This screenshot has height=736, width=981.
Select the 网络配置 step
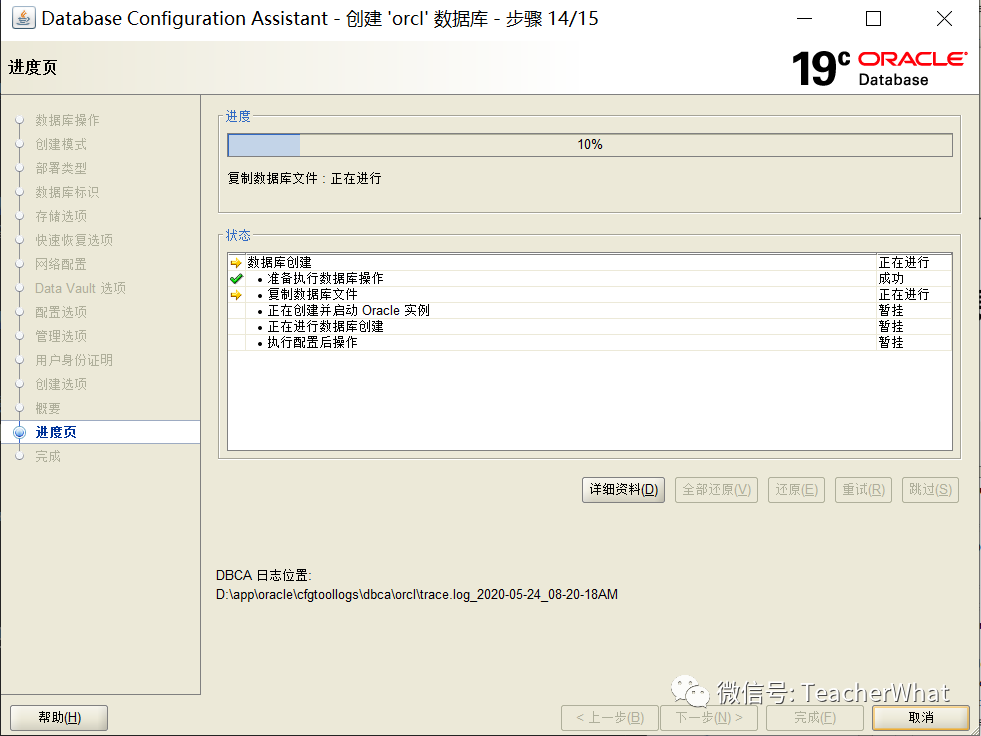[x=61, y=264]
